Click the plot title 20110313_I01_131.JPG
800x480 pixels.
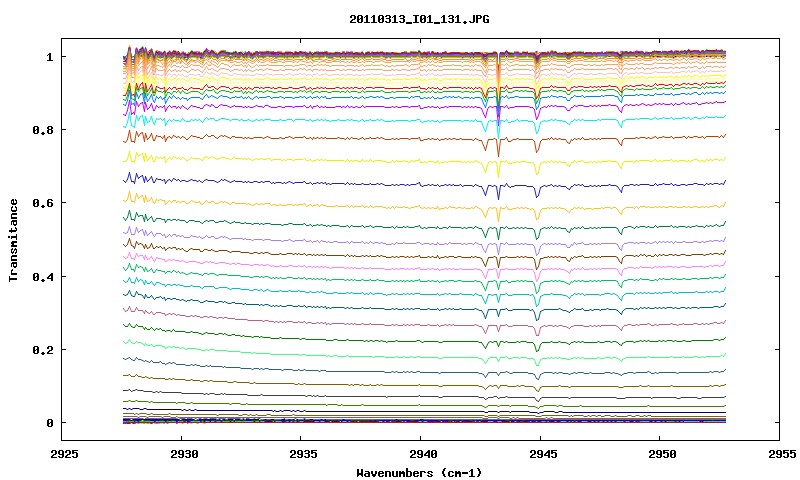coord(419,19)
